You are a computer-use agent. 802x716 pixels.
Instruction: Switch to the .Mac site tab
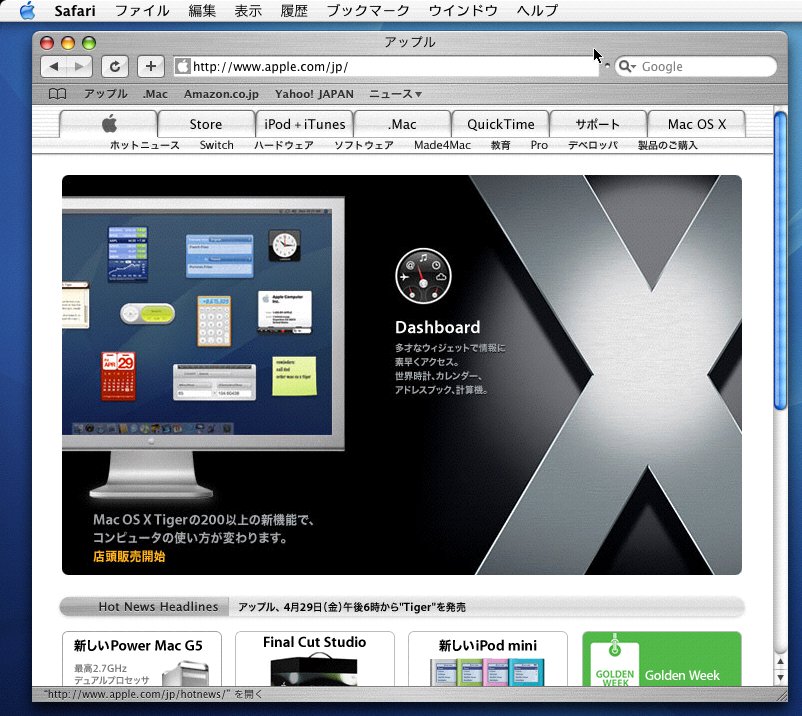[402, 124]
